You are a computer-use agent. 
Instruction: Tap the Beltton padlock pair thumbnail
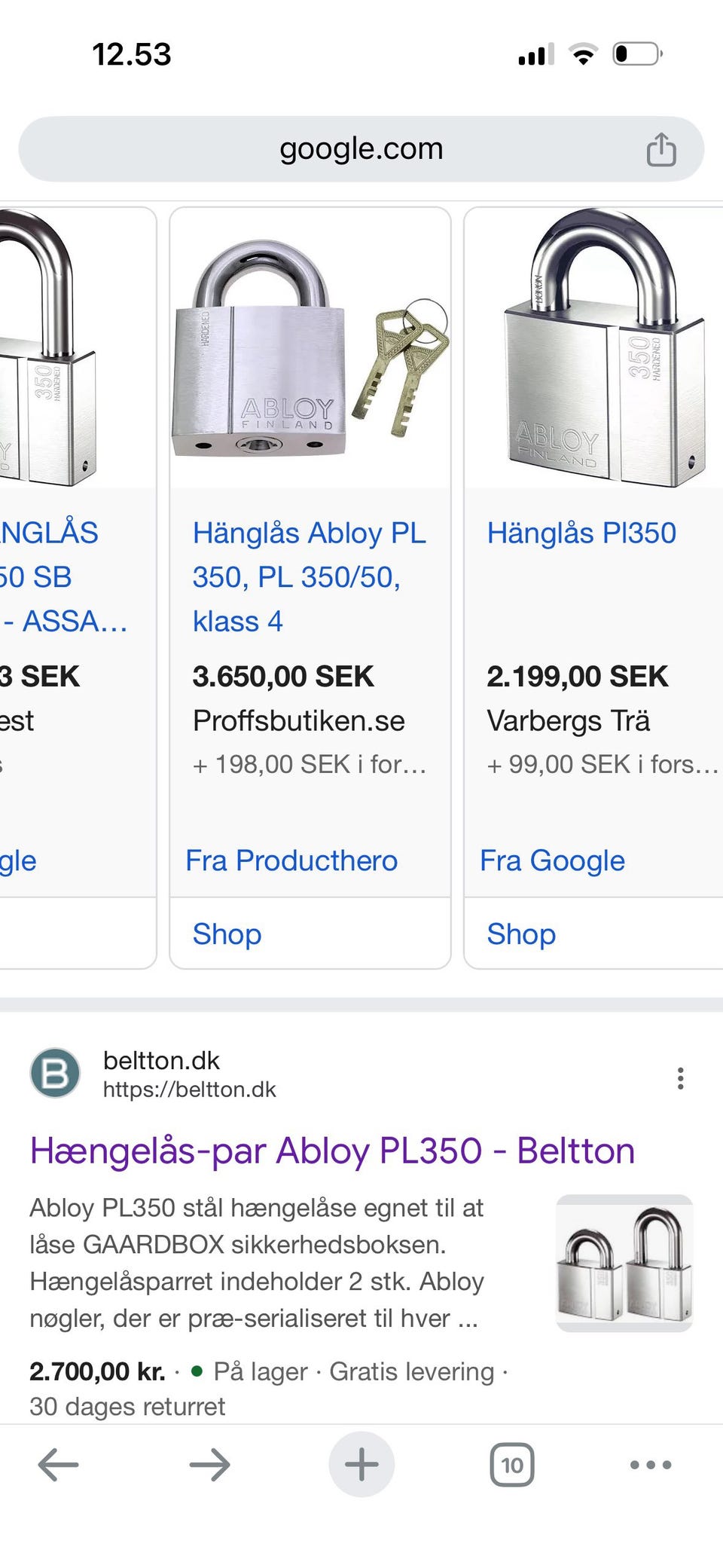point(624,1263)
